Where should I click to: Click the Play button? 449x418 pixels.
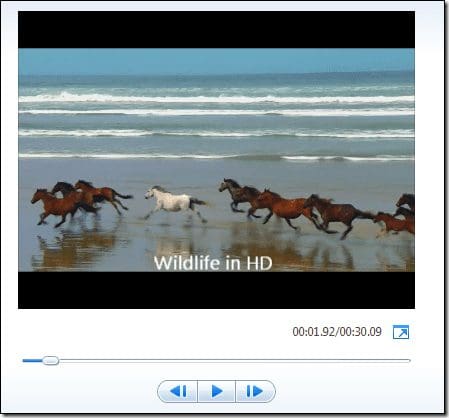[217, 391]
